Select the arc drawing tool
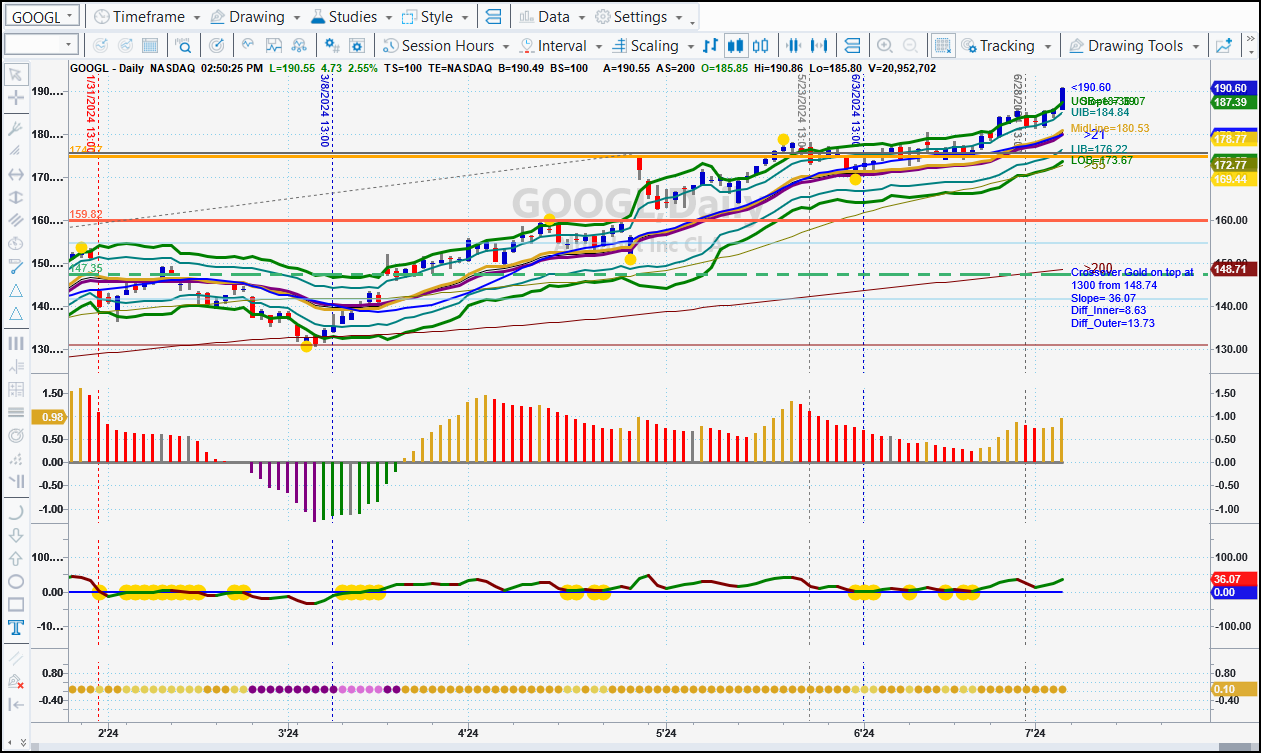The height and width of the screenshot is (753, 1261). pos(16,512)
